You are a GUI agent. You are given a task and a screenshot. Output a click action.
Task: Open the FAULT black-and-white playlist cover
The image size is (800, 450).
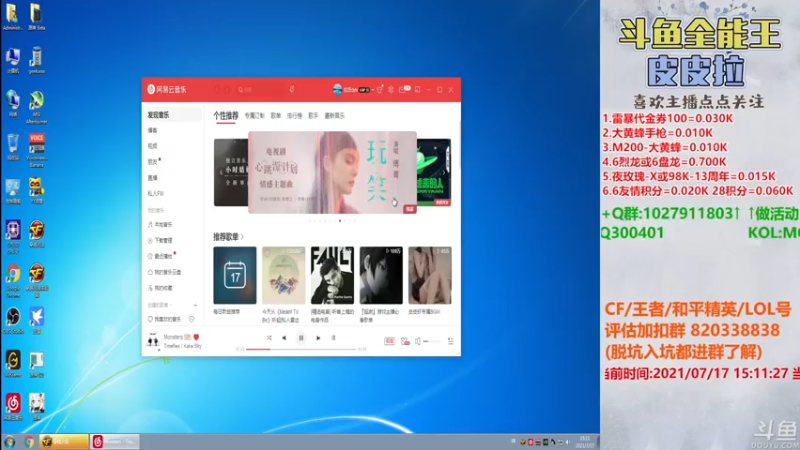pos(332,276)
